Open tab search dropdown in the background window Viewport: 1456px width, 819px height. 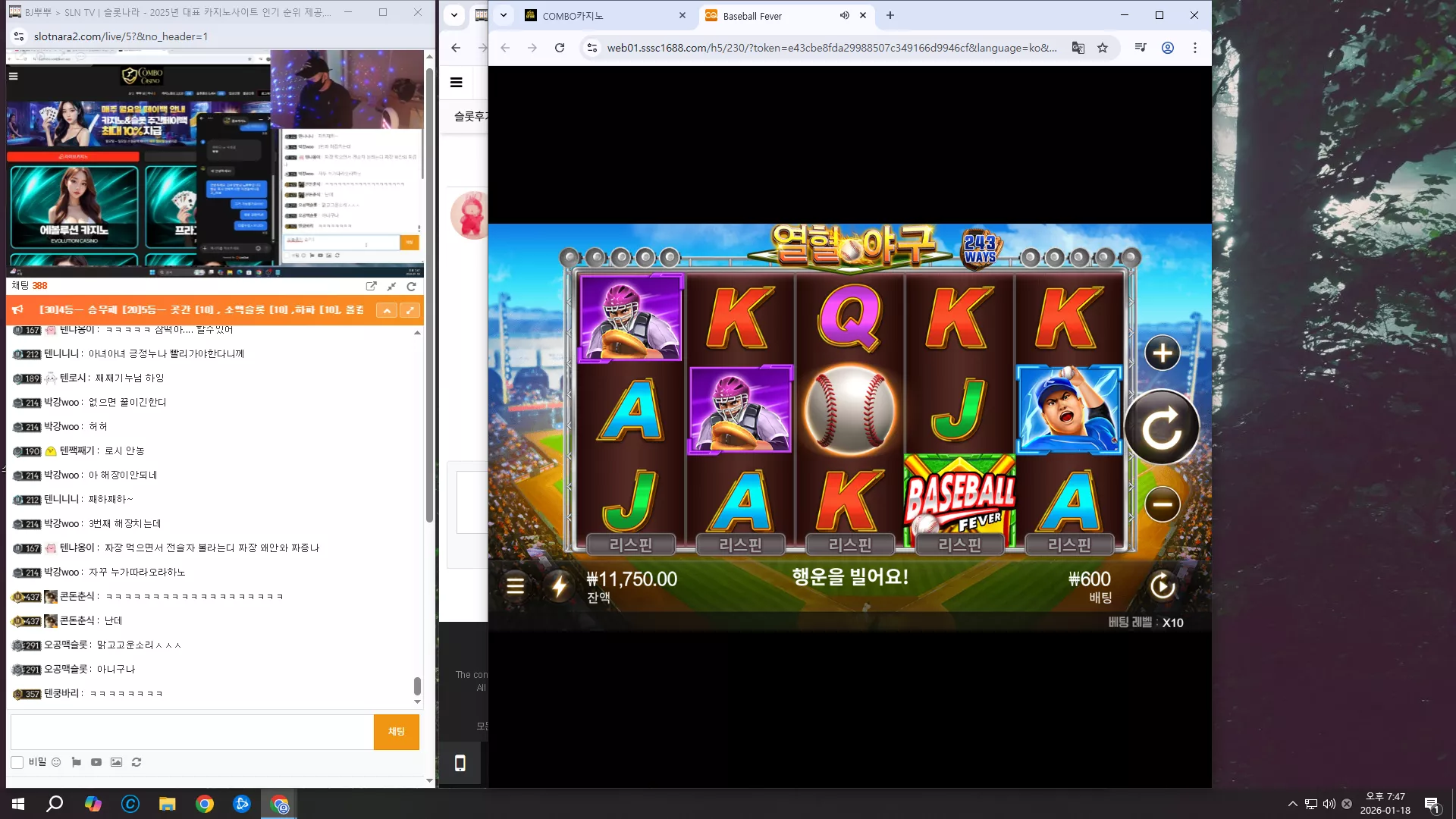click(x=453, y=15)
